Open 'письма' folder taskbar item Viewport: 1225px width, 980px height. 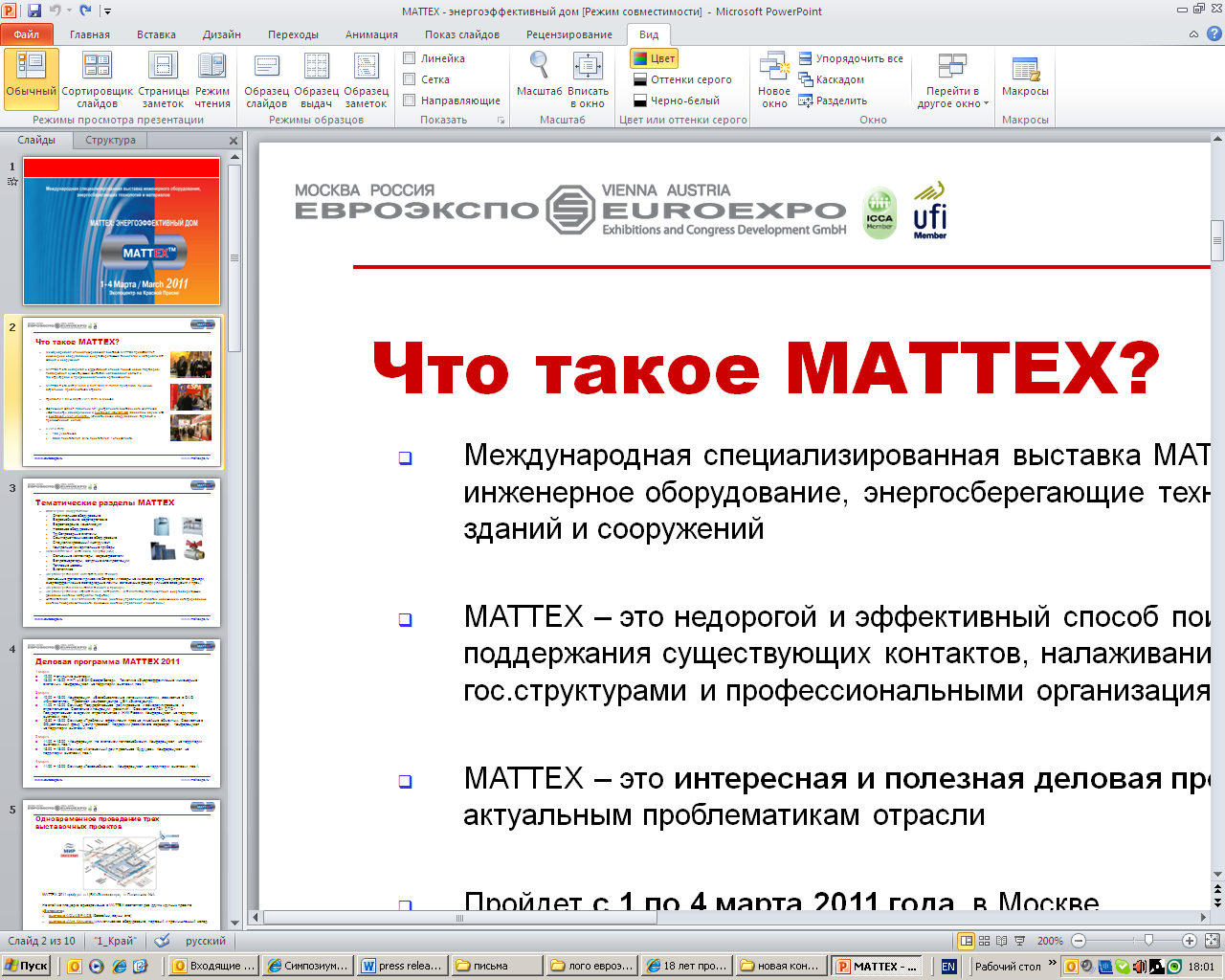click(x=495, y=966)
